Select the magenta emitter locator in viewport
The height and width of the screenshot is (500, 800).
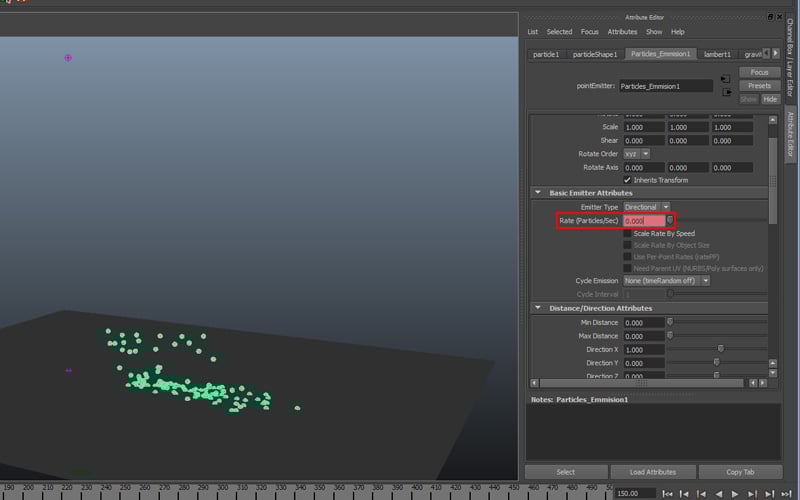(x=68, y=58)
